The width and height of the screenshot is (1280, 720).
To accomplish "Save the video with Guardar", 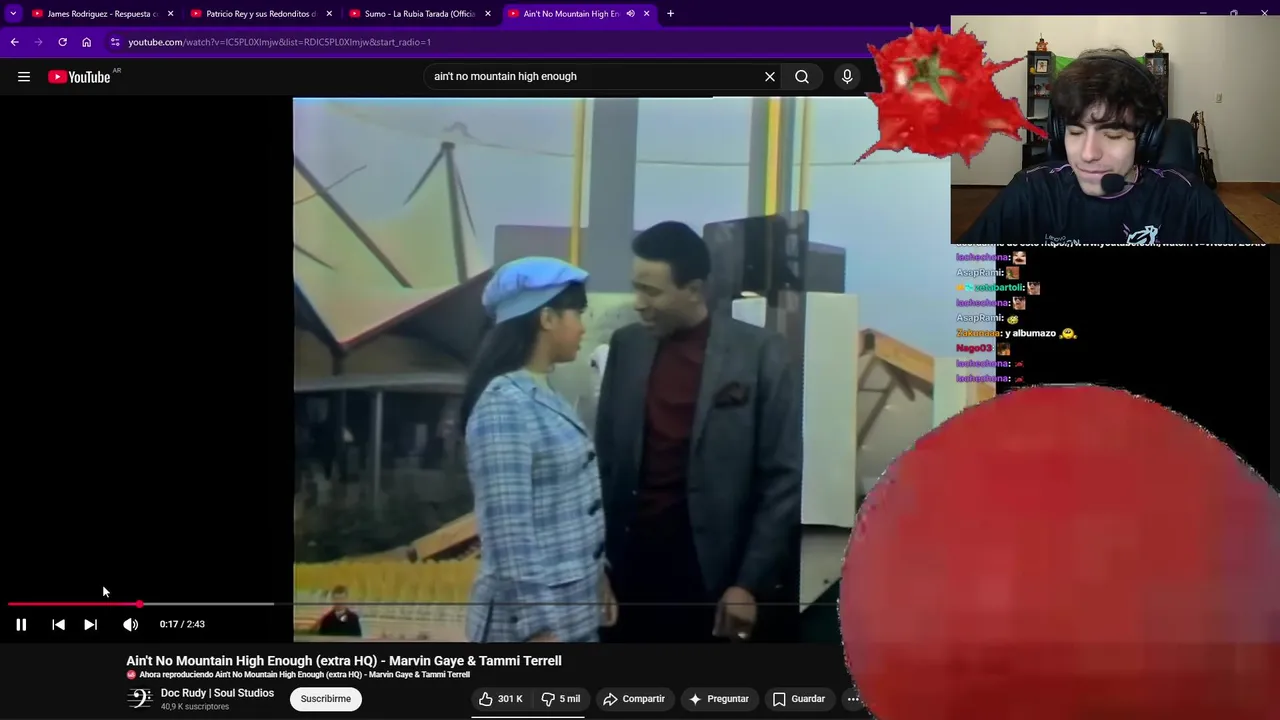I will click(799, 699).
